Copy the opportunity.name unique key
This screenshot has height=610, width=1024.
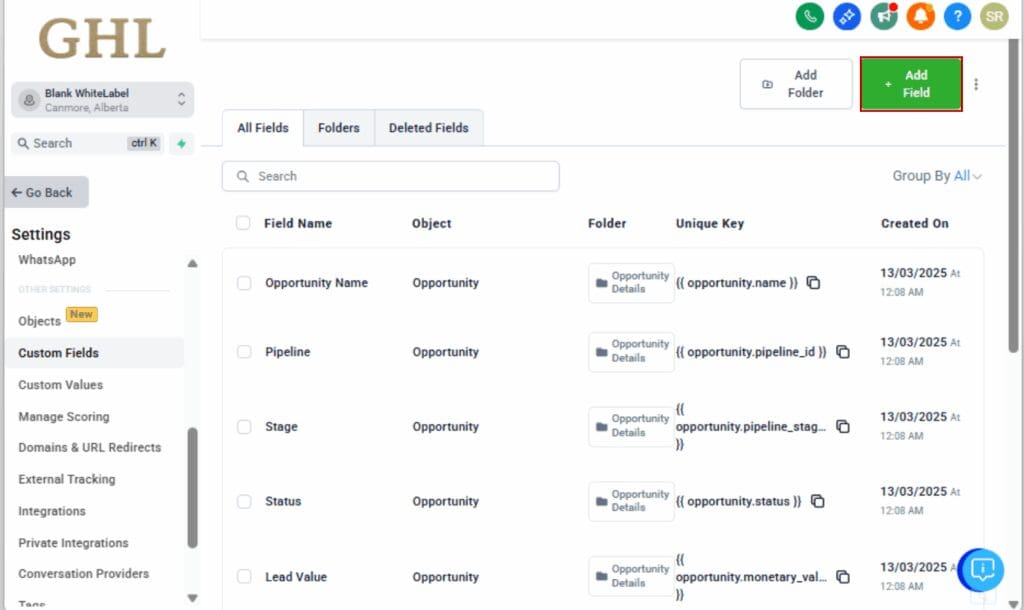813,283
